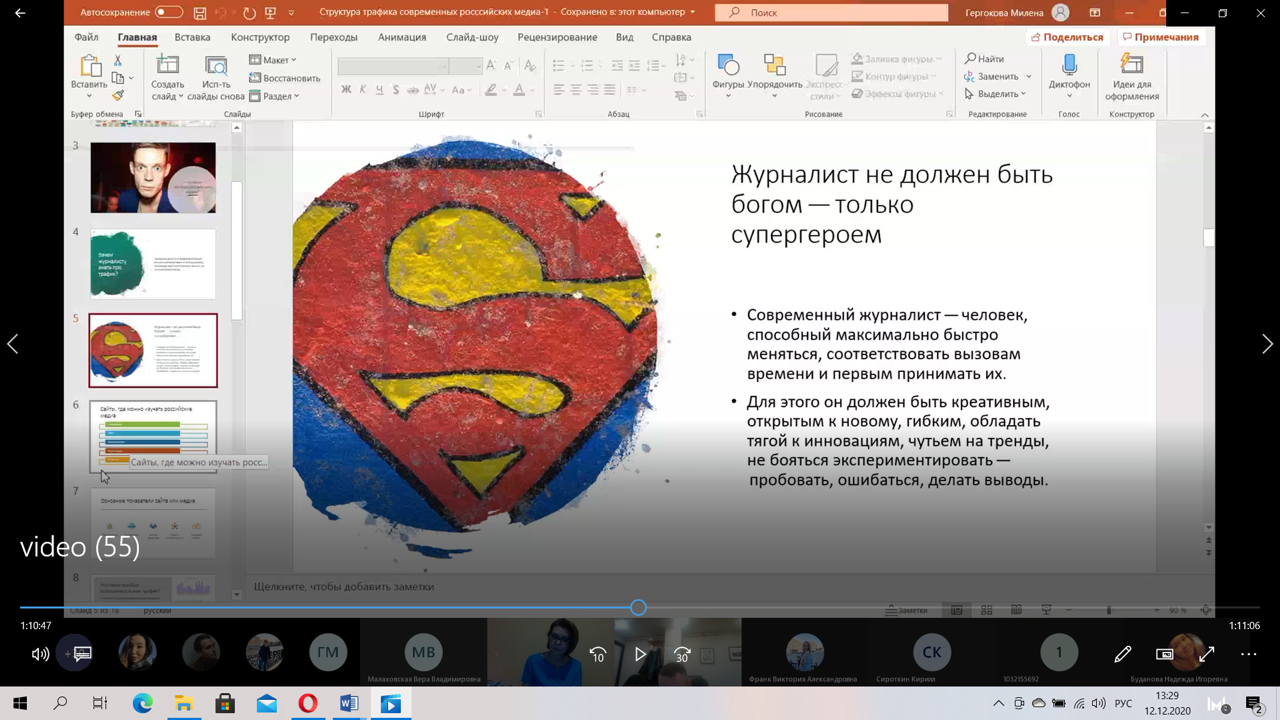The image size is (1280, 720).
Task: Switch player to mini view
Action: click(x=1164, y=654)
